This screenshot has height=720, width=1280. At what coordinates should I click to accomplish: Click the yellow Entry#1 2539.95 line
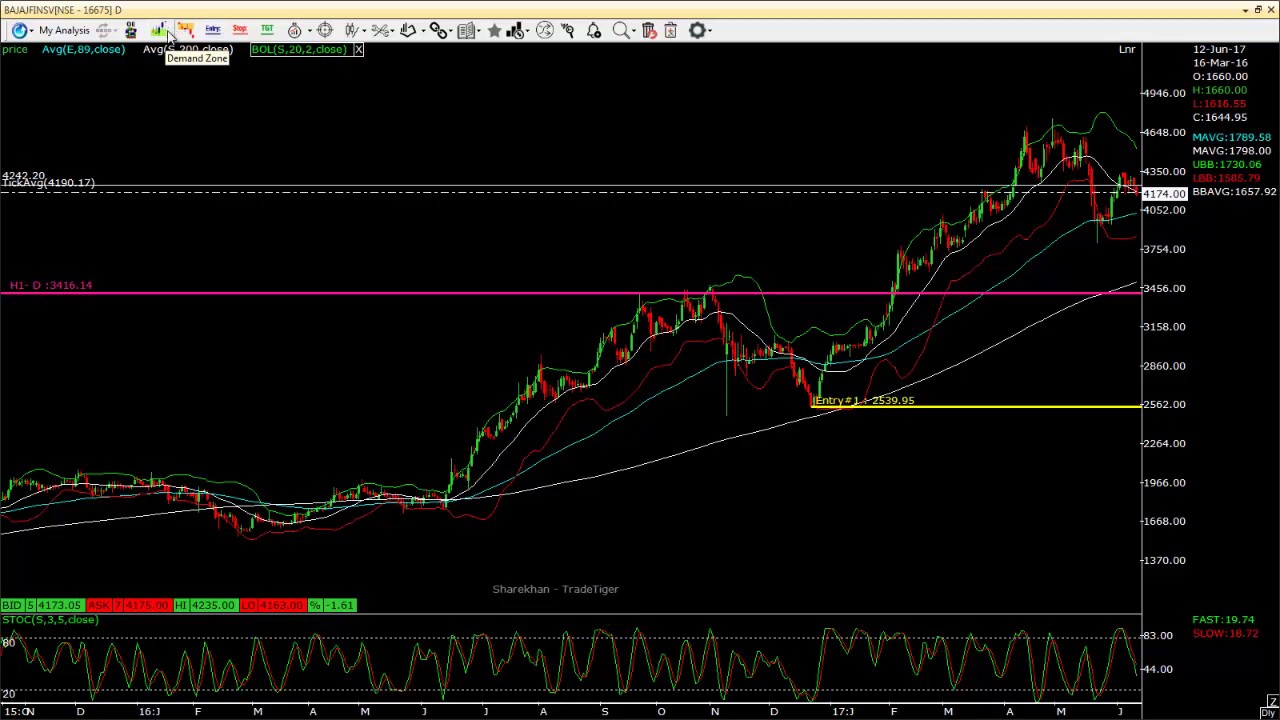point(977,406)
